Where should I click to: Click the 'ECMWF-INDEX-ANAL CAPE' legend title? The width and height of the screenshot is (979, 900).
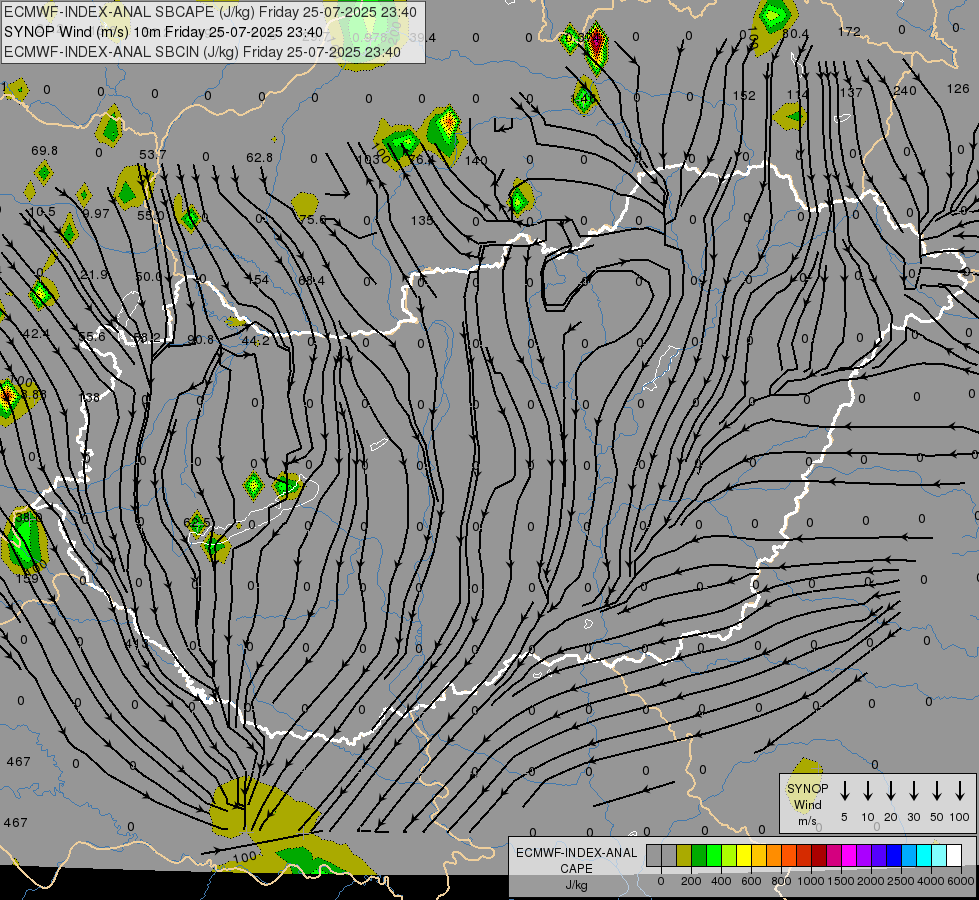576,861
